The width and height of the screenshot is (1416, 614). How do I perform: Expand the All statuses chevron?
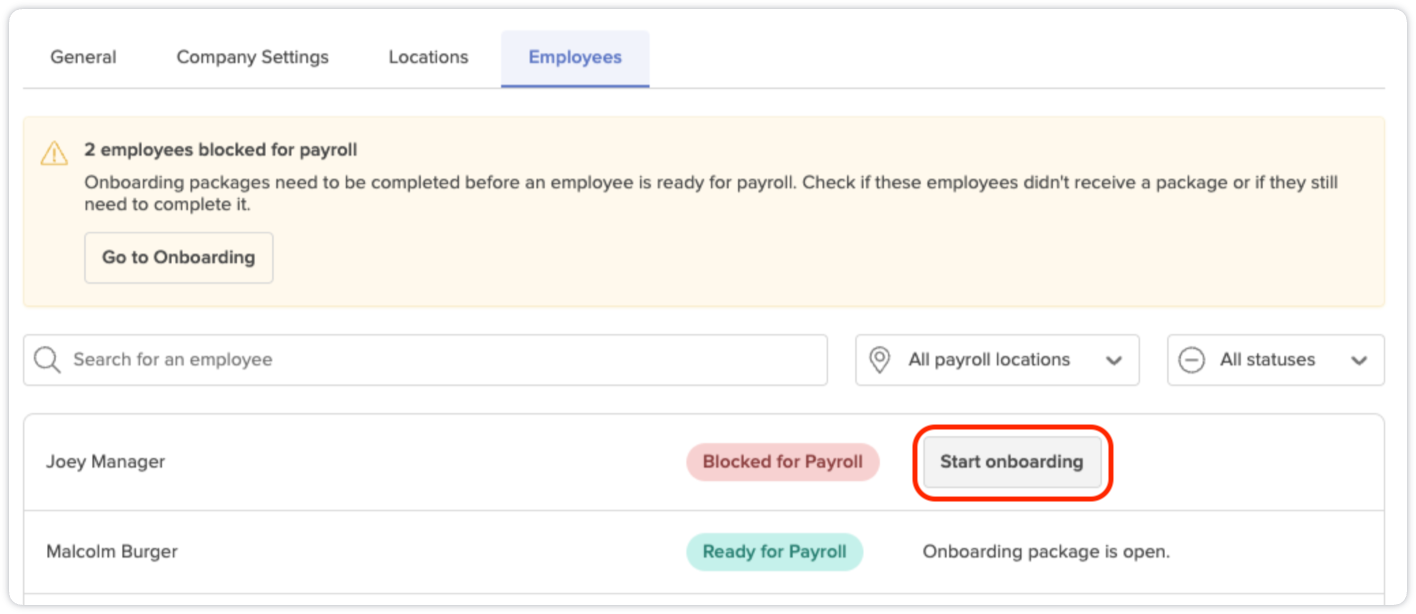pos(1359,361)
